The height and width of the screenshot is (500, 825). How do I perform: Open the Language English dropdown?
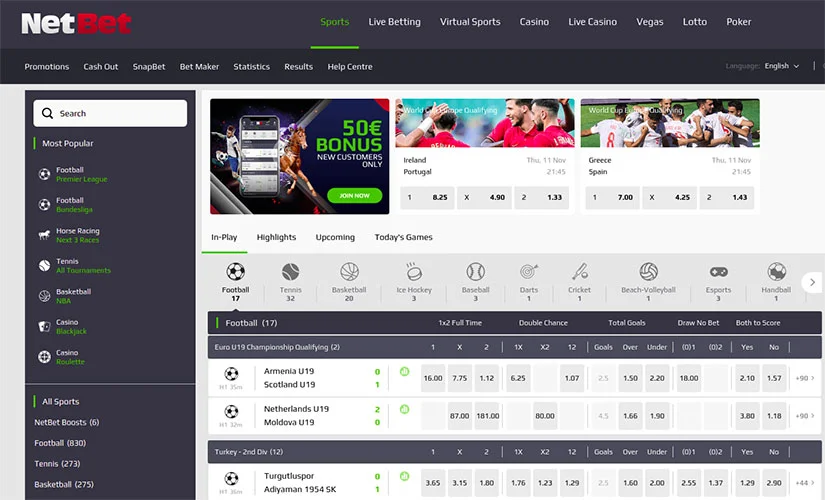(781, 66)
